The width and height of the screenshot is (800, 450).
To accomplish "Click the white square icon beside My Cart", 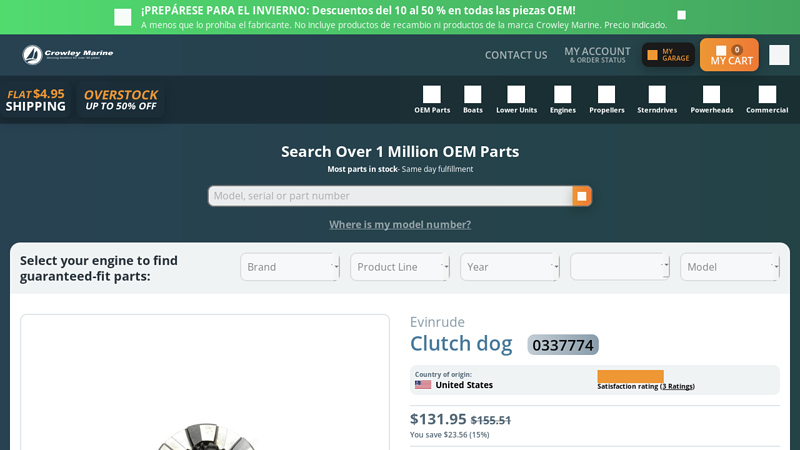I will coord(779,55).
